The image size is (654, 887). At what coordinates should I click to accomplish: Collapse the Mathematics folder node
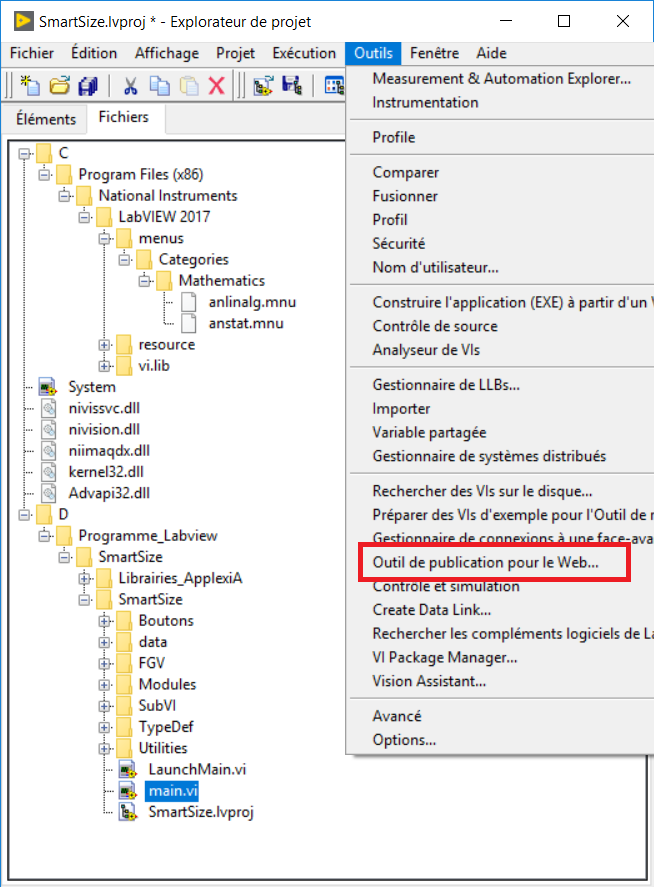click(145, 281)
